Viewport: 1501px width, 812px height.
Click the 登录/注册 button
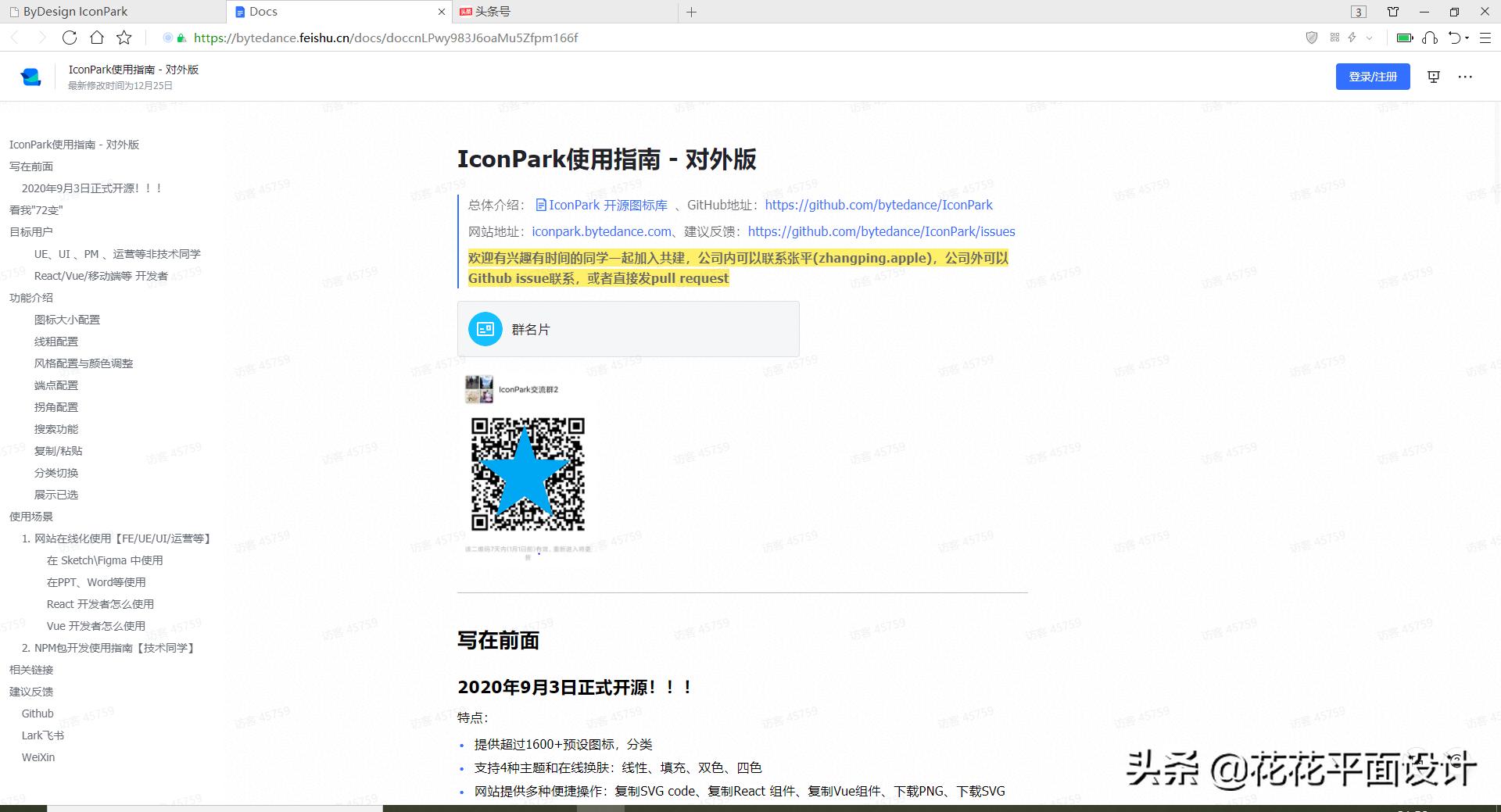click(1373, 76)
